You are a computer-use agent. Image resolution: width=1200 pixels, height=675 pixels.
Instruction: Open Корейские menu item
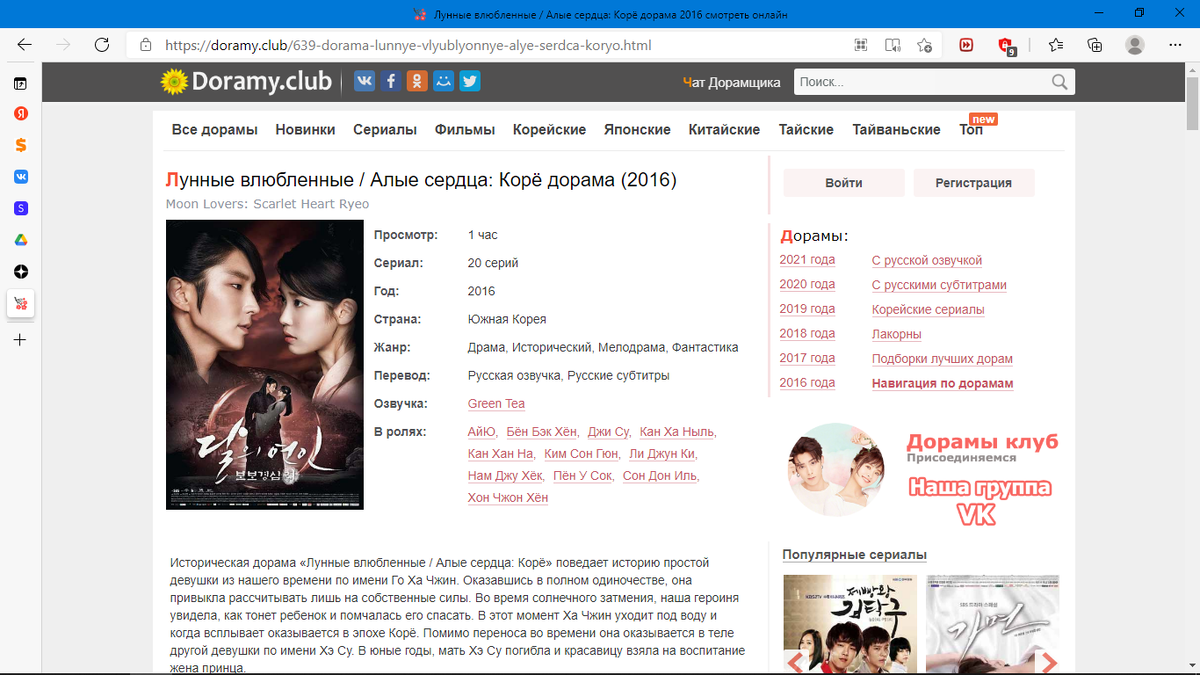pos(549,130)
